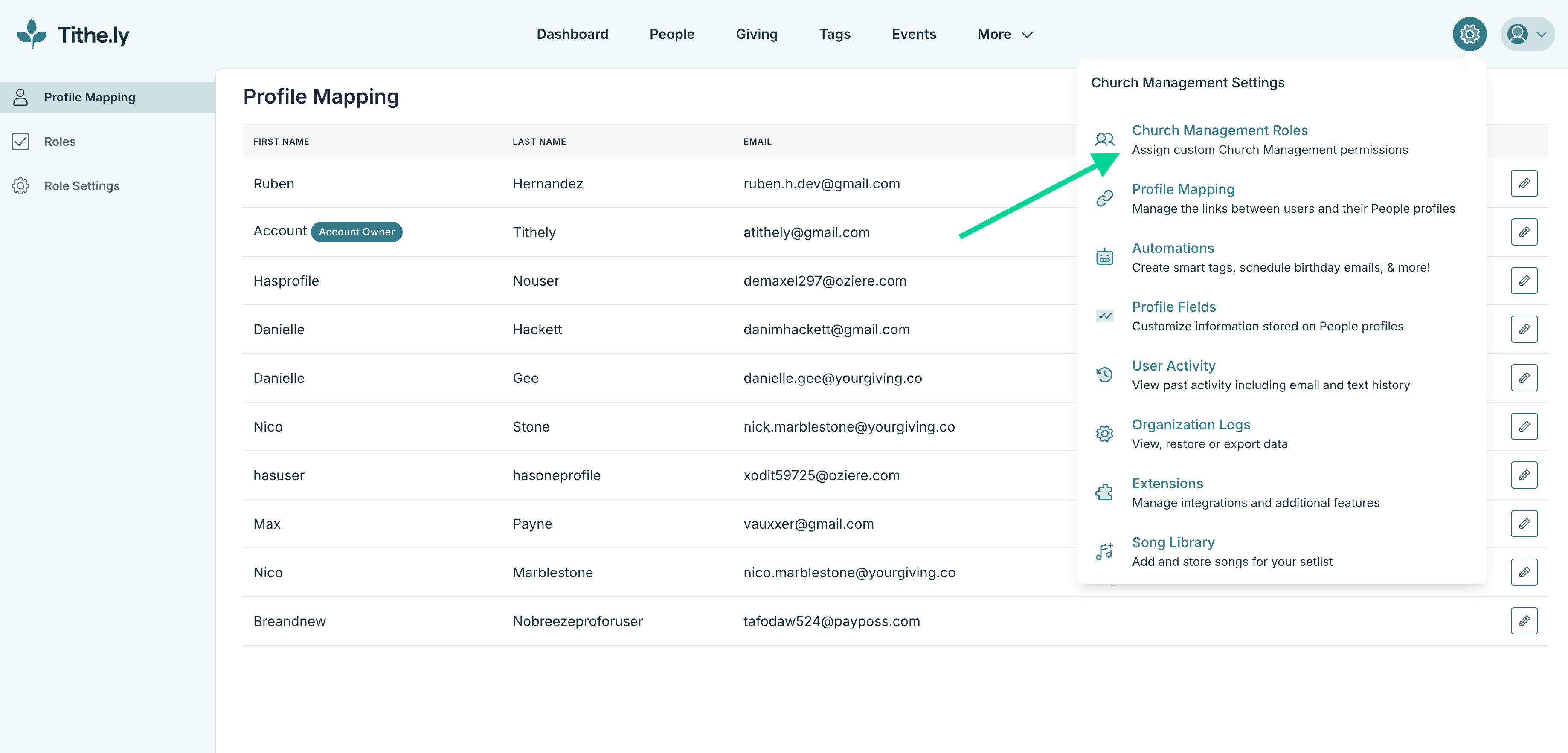Screen dimensions: 1568x753
Task: Click the LAST NAME column header
Action: [539, 142]
